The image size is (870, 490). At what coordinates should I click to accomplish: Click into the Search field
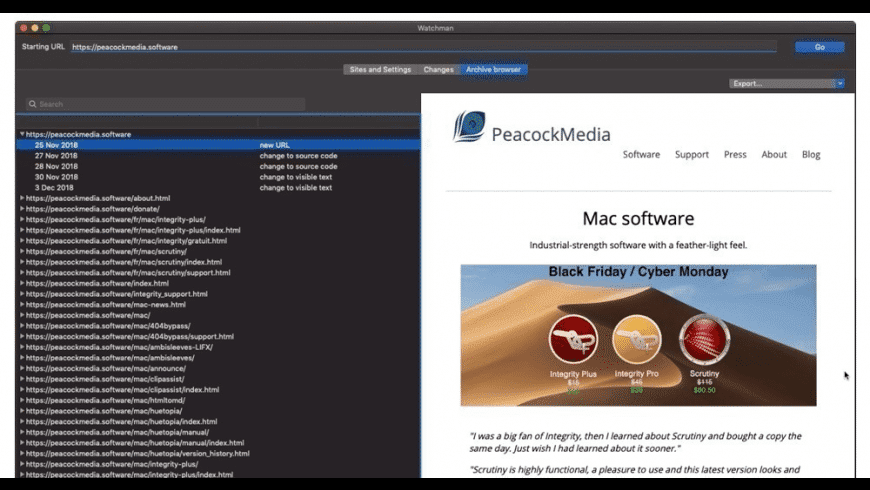(x=165, y=104)
